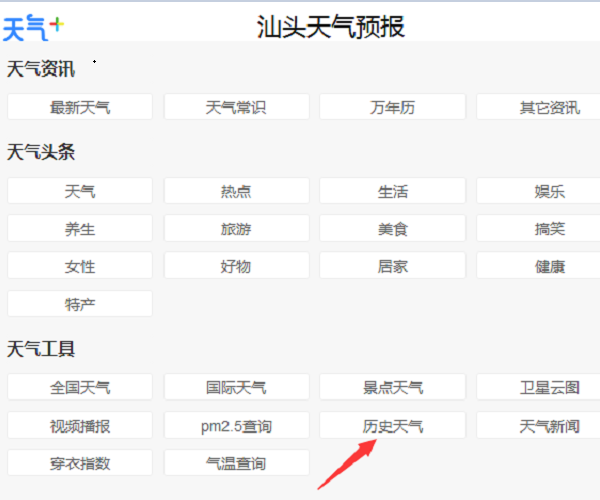
Task: Click the 天气资讯 section heading
Action: pos(41,69)
